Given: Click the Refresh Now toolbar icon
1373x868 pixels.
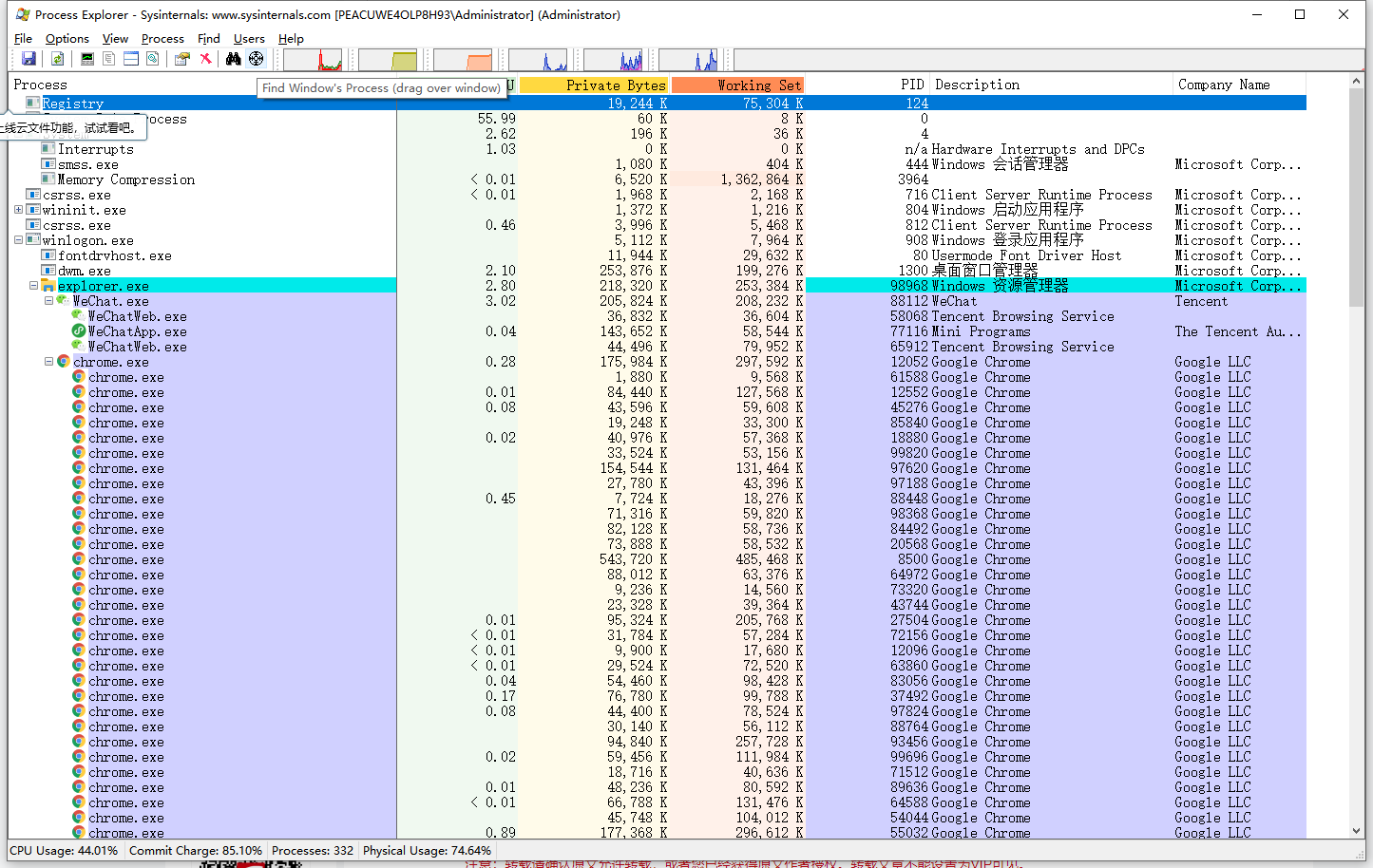Looking at the screenshot, I should coord(58,59).
